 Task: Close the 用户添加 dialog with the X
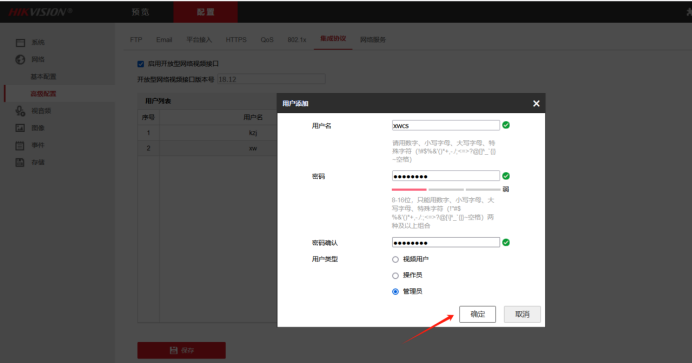(536, 103)
